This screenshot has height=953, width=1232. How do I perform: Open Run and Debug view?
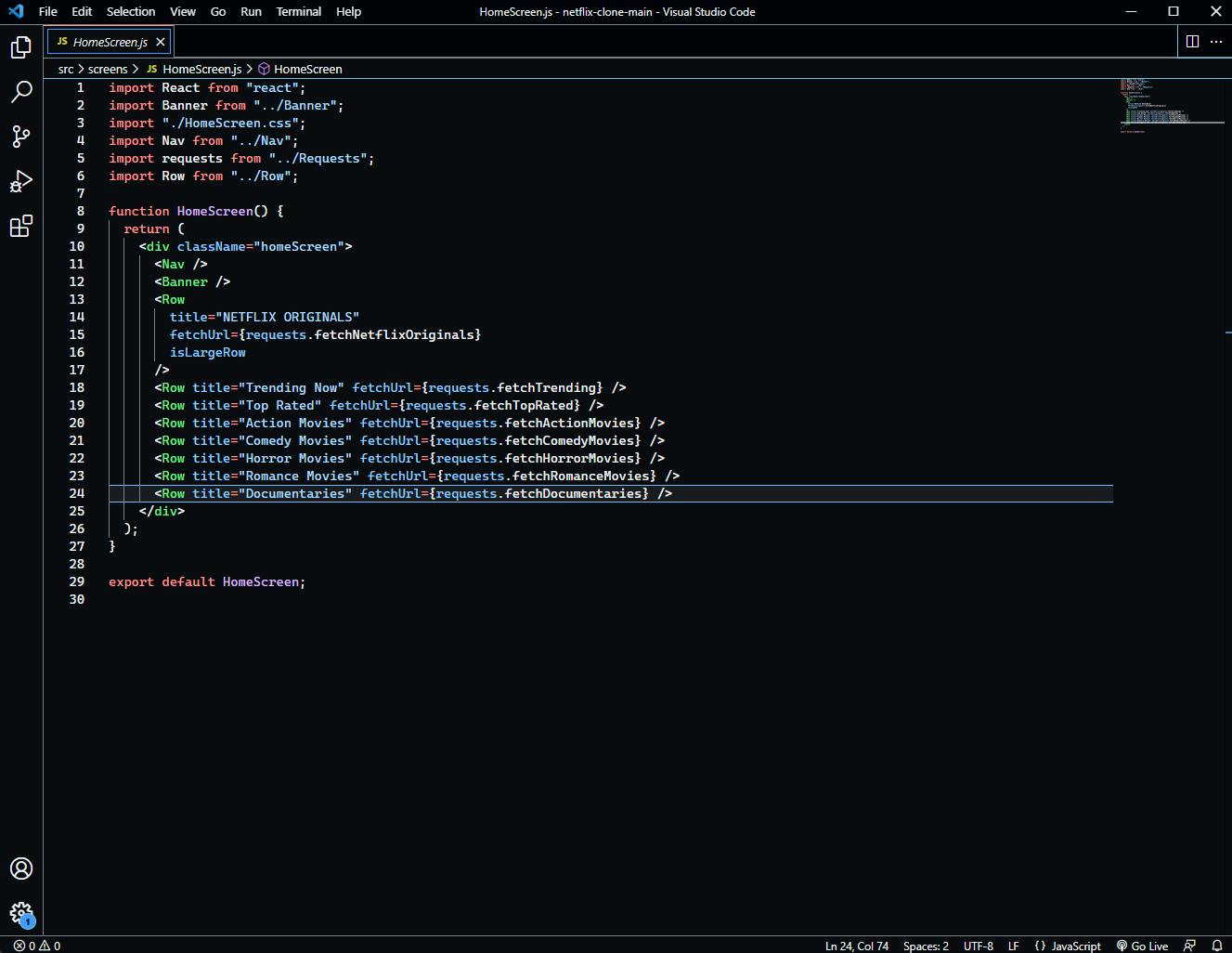coord(21,181)
